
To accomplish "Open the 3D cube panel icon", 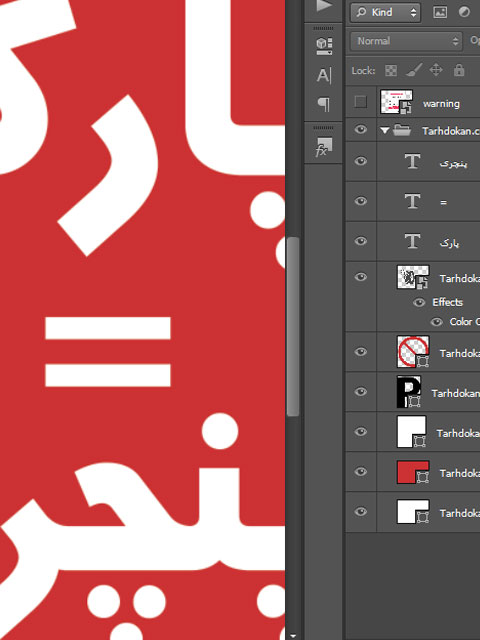I will [x=324, y=46].
